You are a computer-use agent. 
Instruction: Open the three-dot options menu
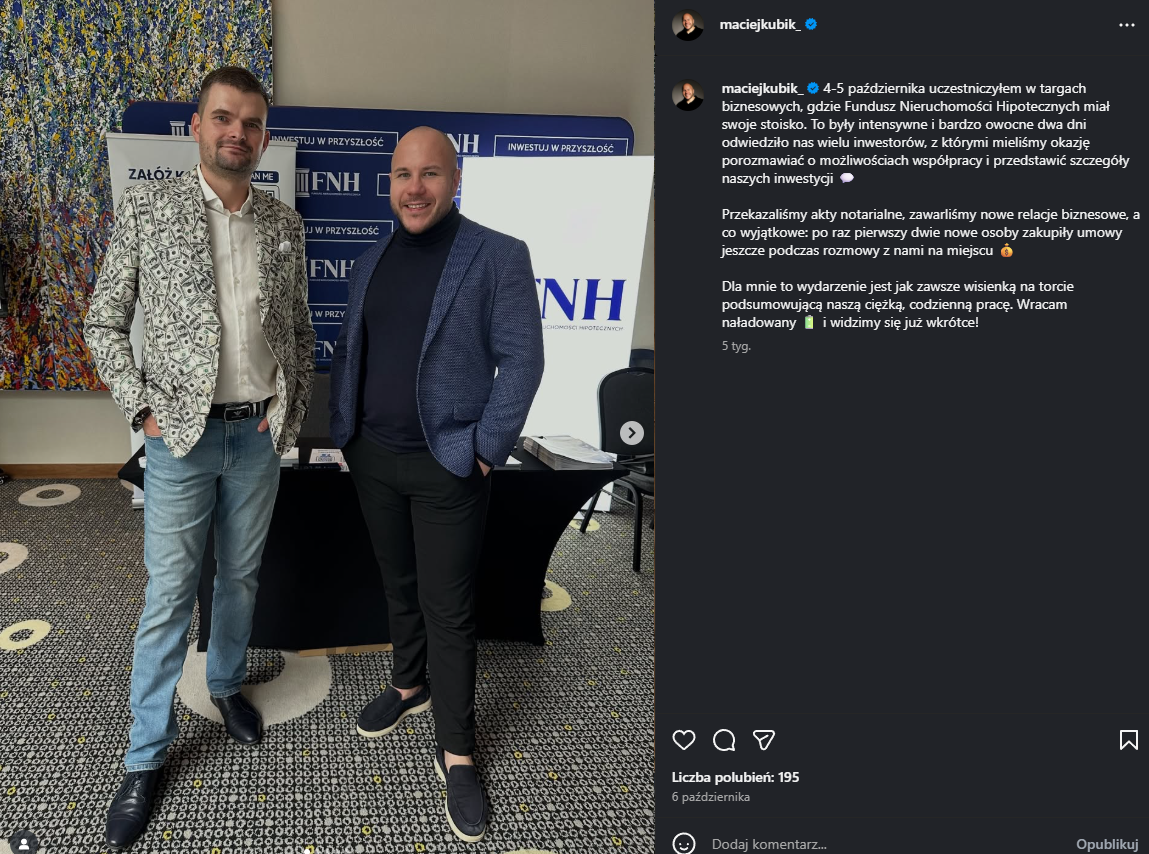tap(1126, 25)
